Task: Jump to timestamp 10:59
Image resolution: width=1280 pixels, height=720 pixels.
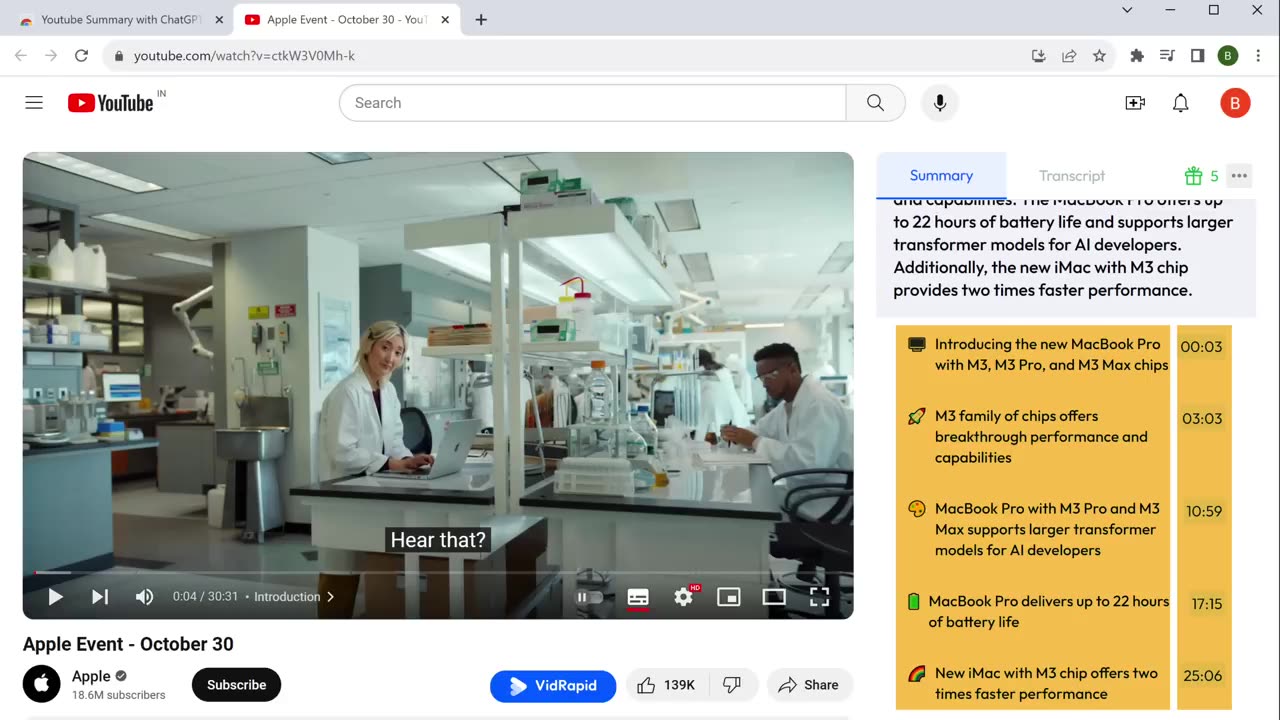Action: pos(1204,511)
